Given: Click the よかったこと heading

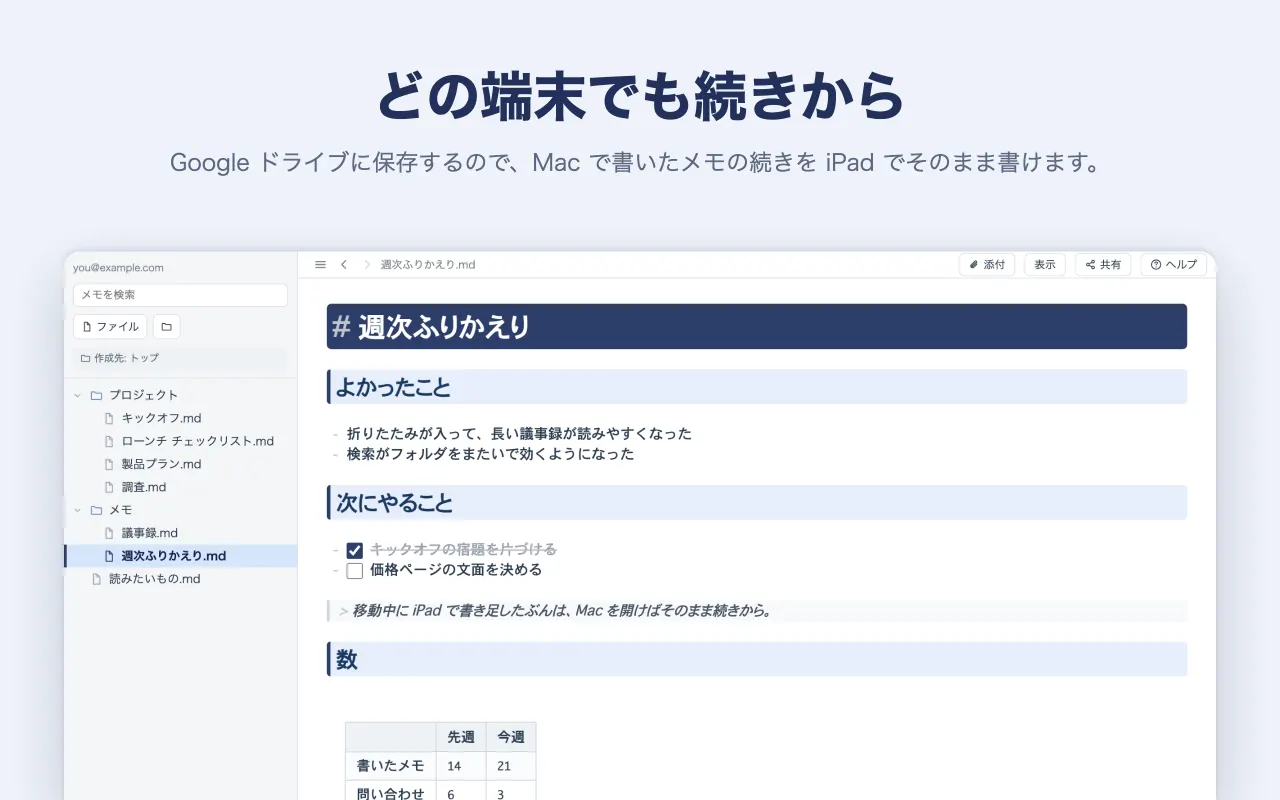Looking at the screenshot, I should pyautogui.click(x=757, y=387).
